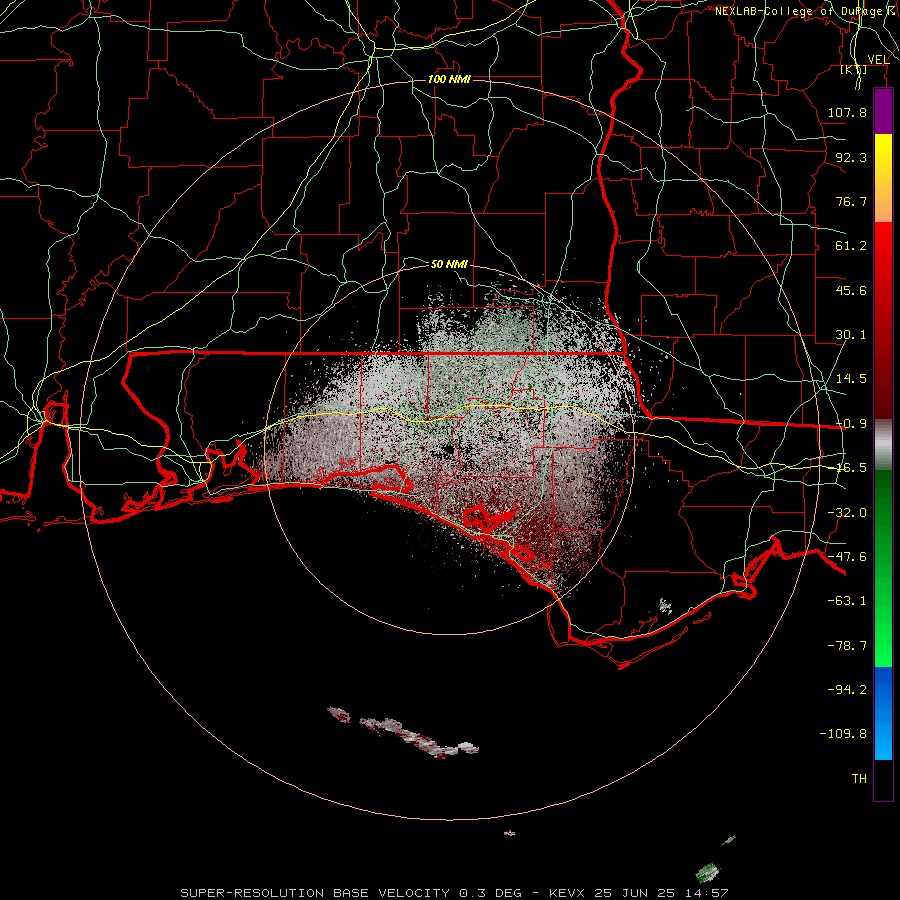Click the 76.7 velocity scale value

pos(851,201)
